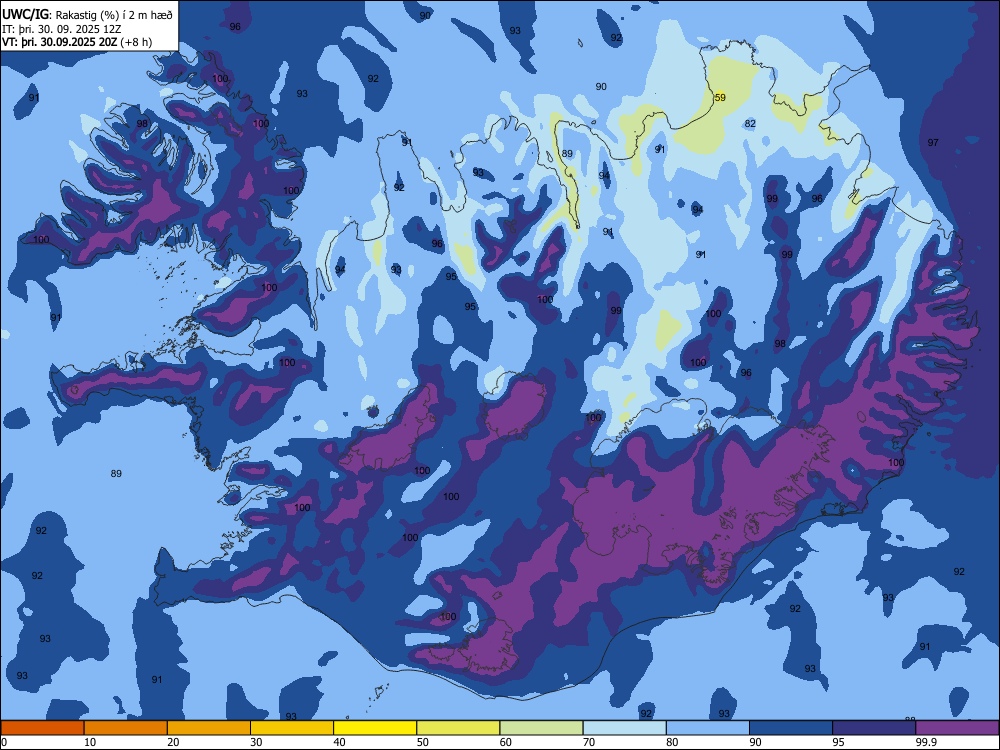Click the '80' label on the color scale
1000x750 pixels.
[672, 742]
